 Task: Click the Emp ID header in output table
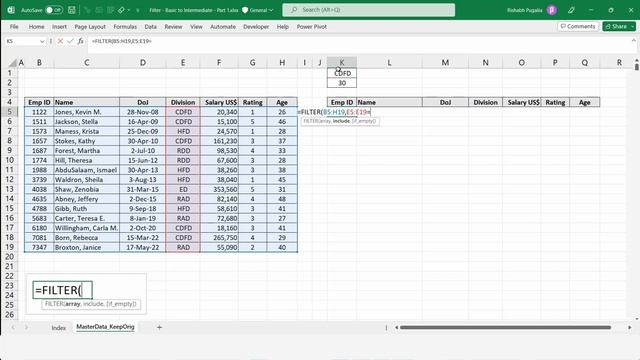342,102
